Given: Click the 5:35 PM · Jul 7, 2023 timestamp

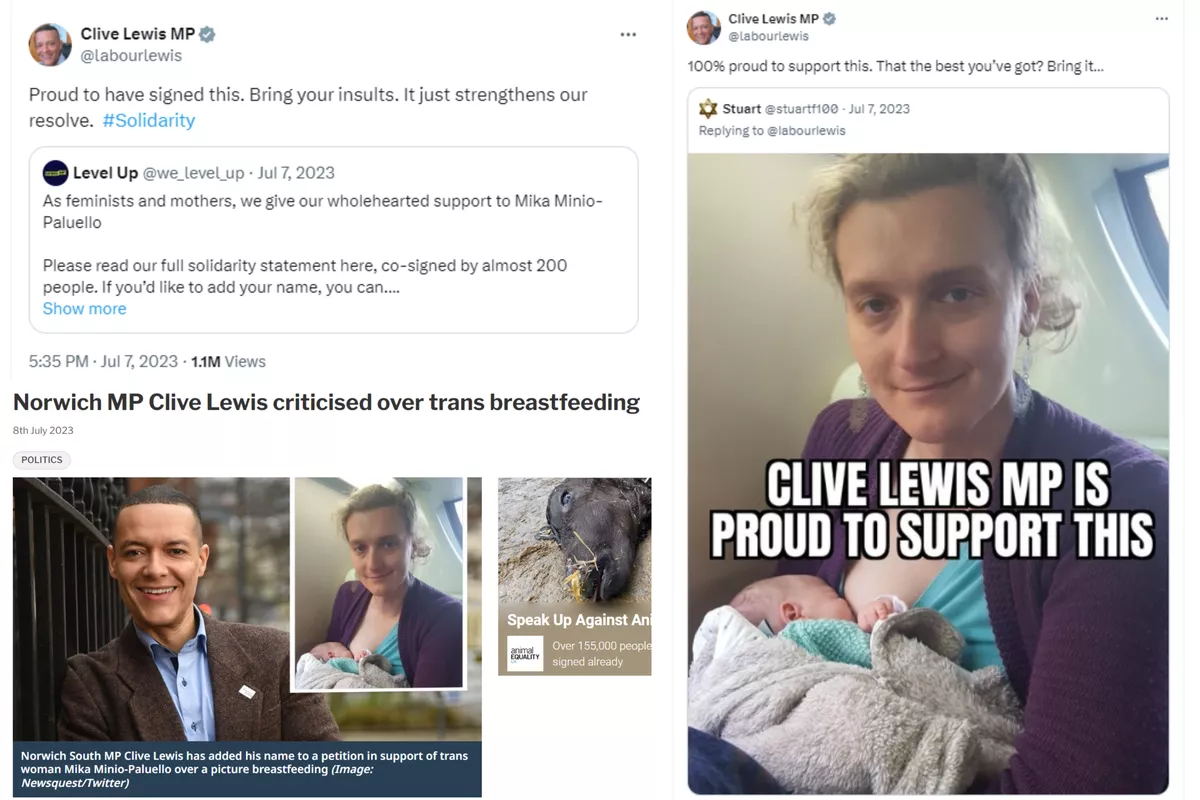Looking at the screenshot, I should (103, 361).
